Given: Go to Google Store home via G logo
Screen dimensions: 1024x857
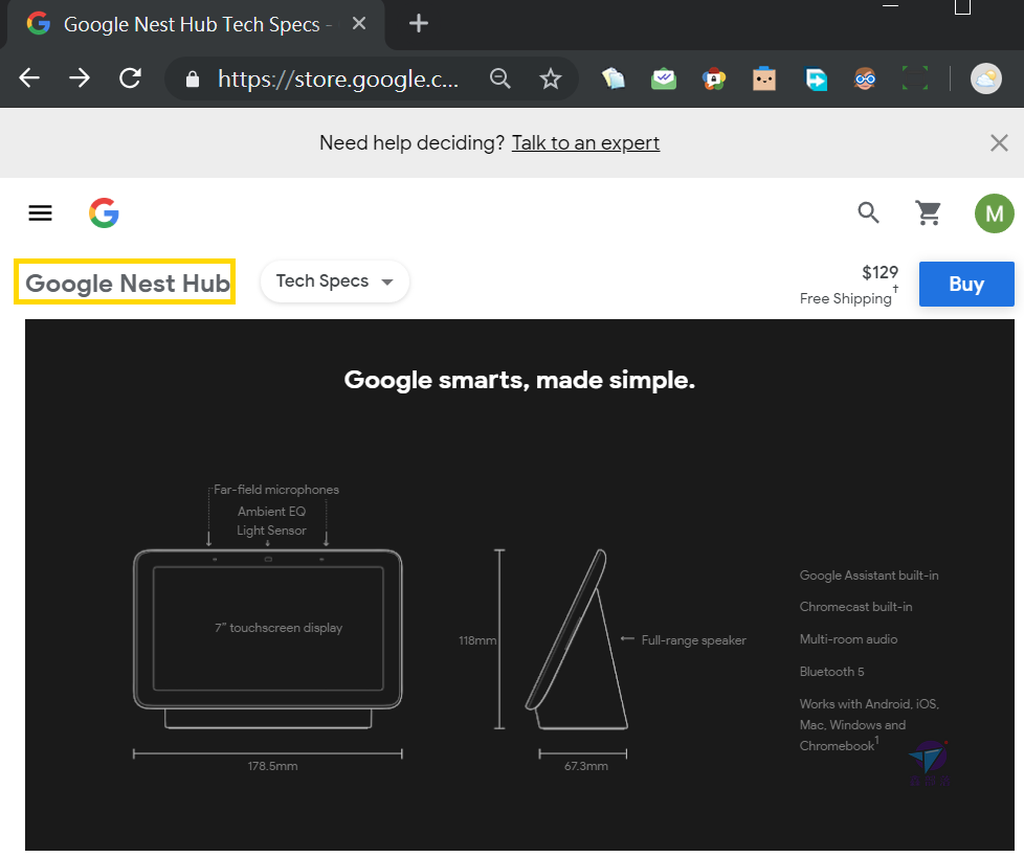Looking at the screenshot, I should [104, 213].
